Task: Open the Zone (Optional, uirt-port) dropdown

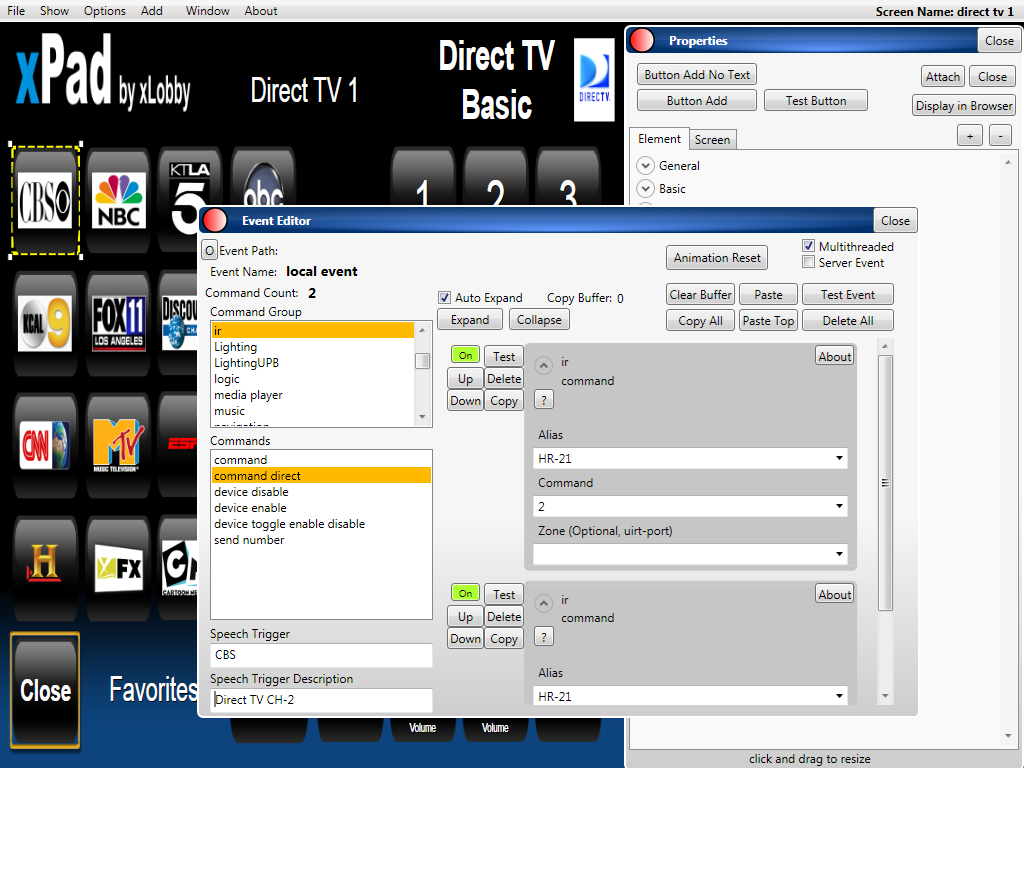Action: 690,554
